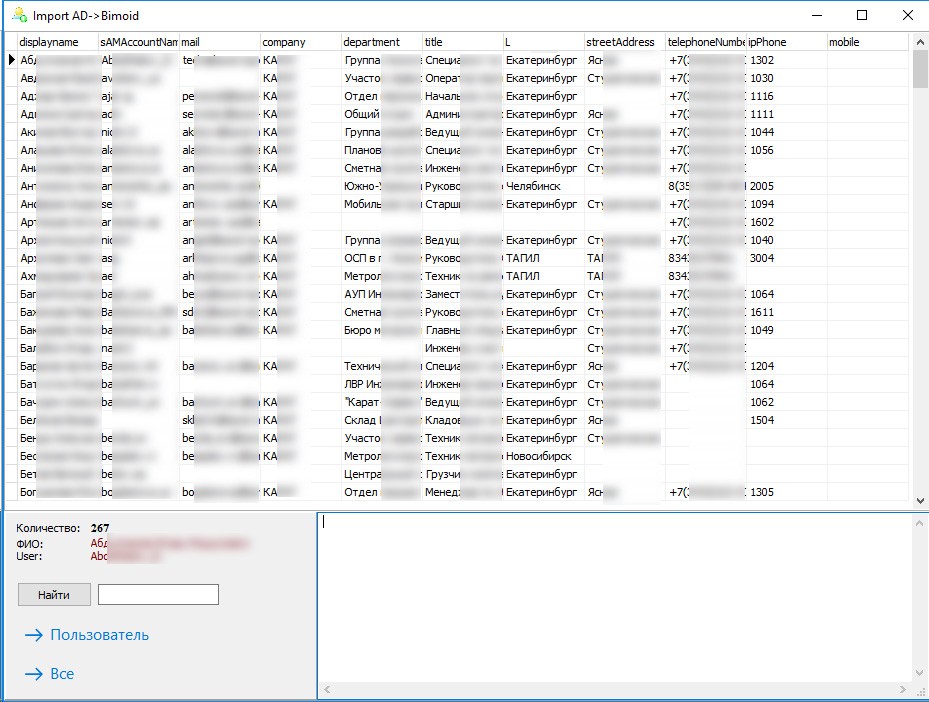Click inside the large log text area

(x=615, y=605)
